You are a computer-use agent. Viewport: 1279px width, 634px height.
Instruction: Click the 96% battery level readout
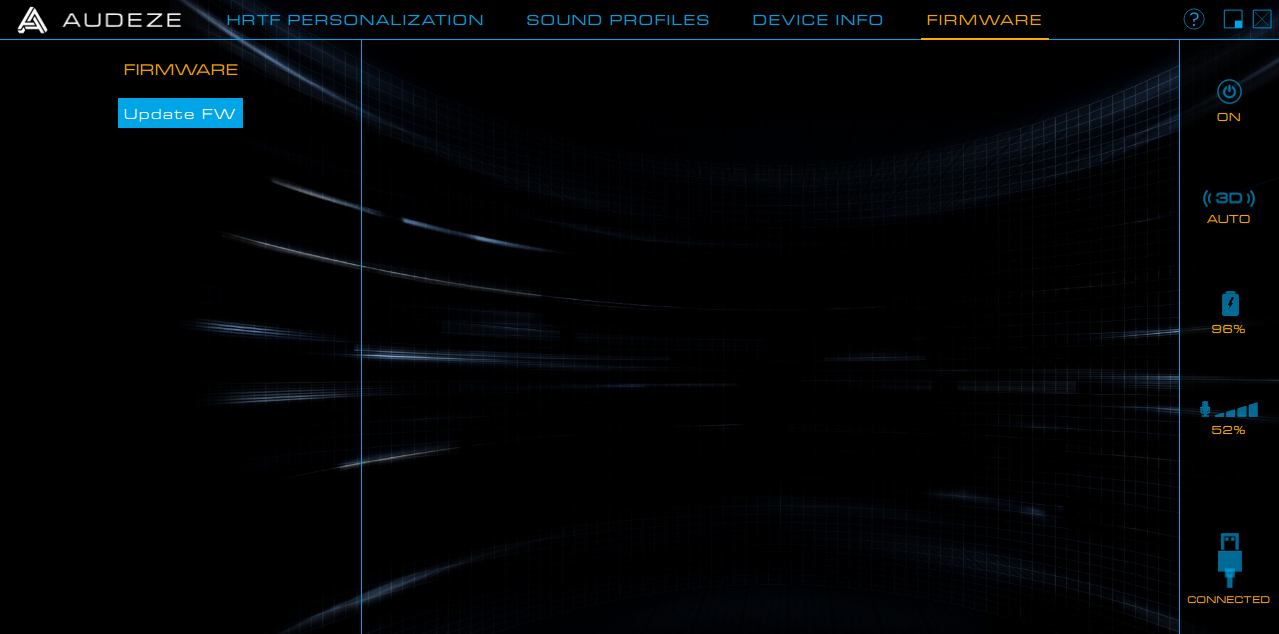click(x=1228, y=328)
